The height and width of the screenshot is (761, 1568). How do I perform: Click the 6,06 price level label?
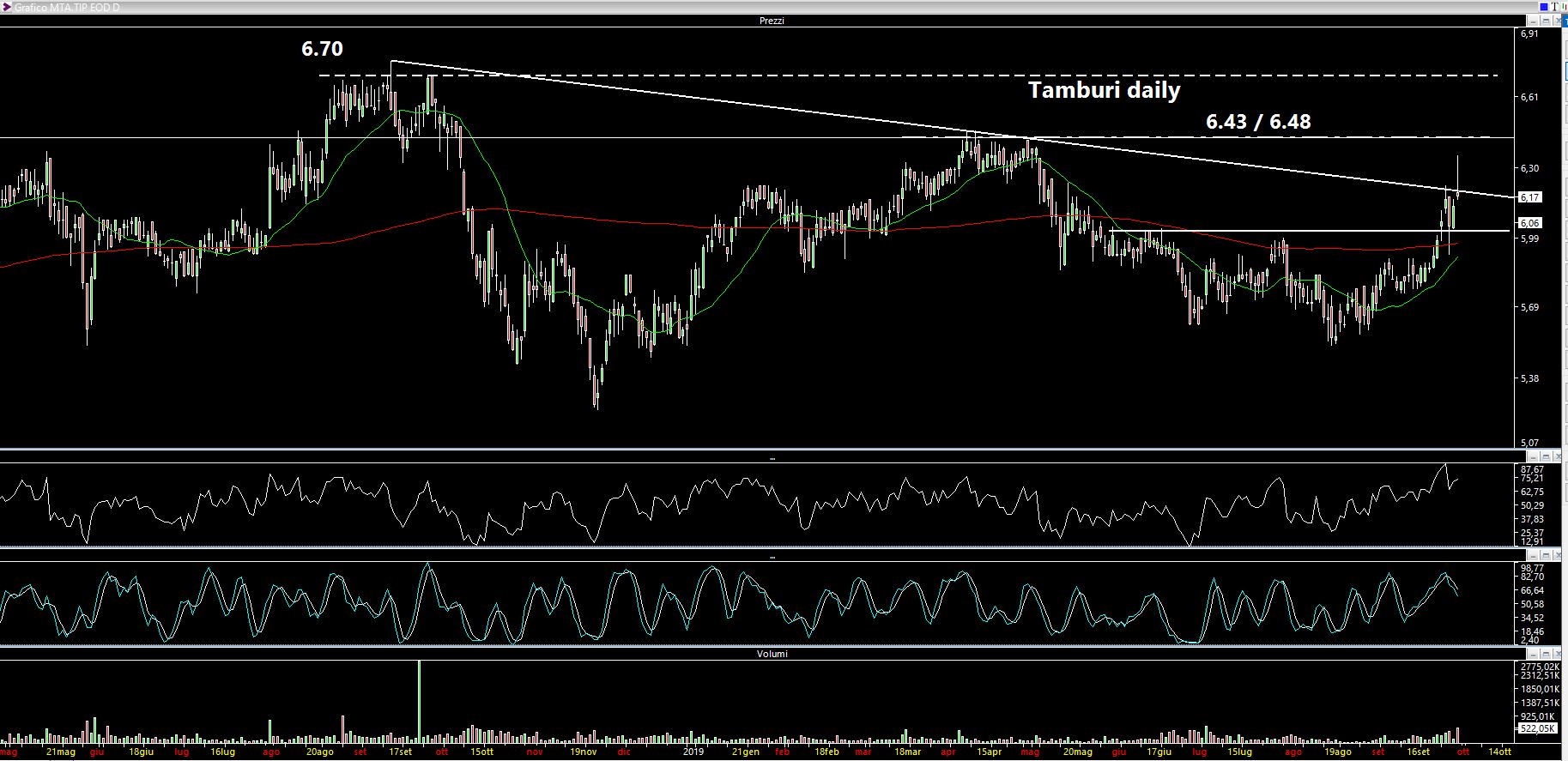tap(1529, 223)
